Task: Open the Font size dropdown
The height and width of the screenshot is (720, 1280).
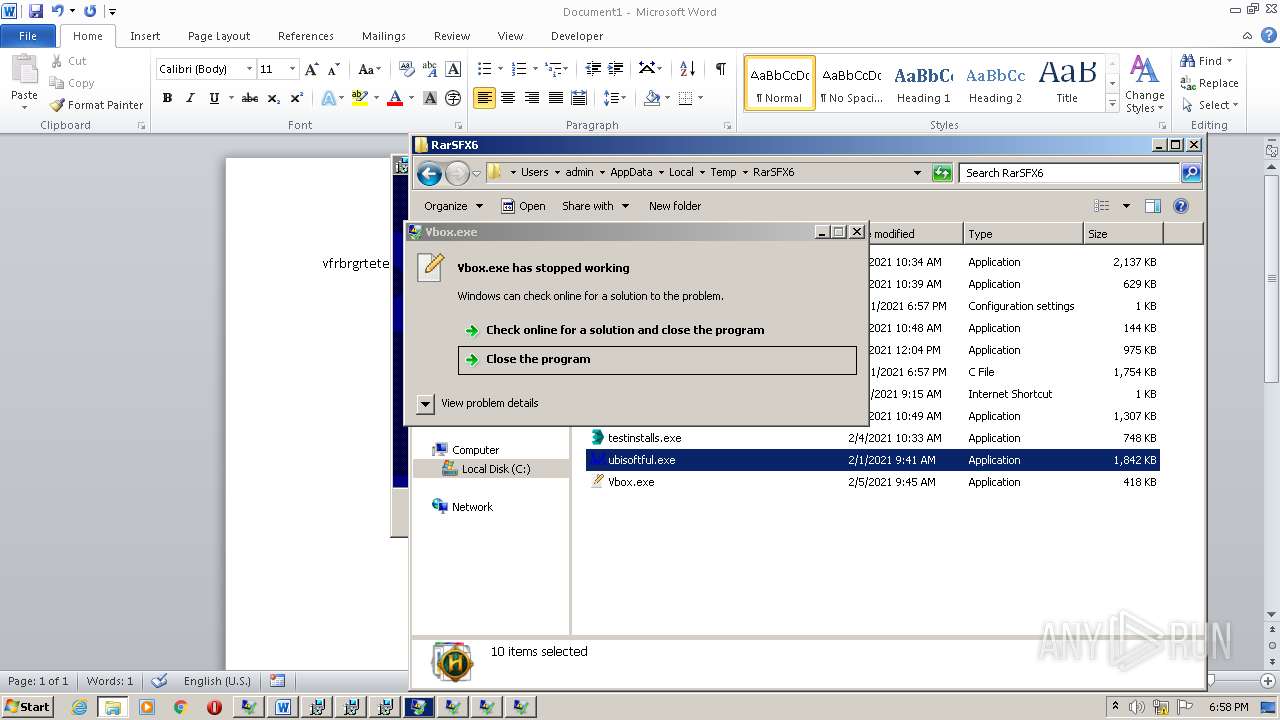Action: coord(292,69)
